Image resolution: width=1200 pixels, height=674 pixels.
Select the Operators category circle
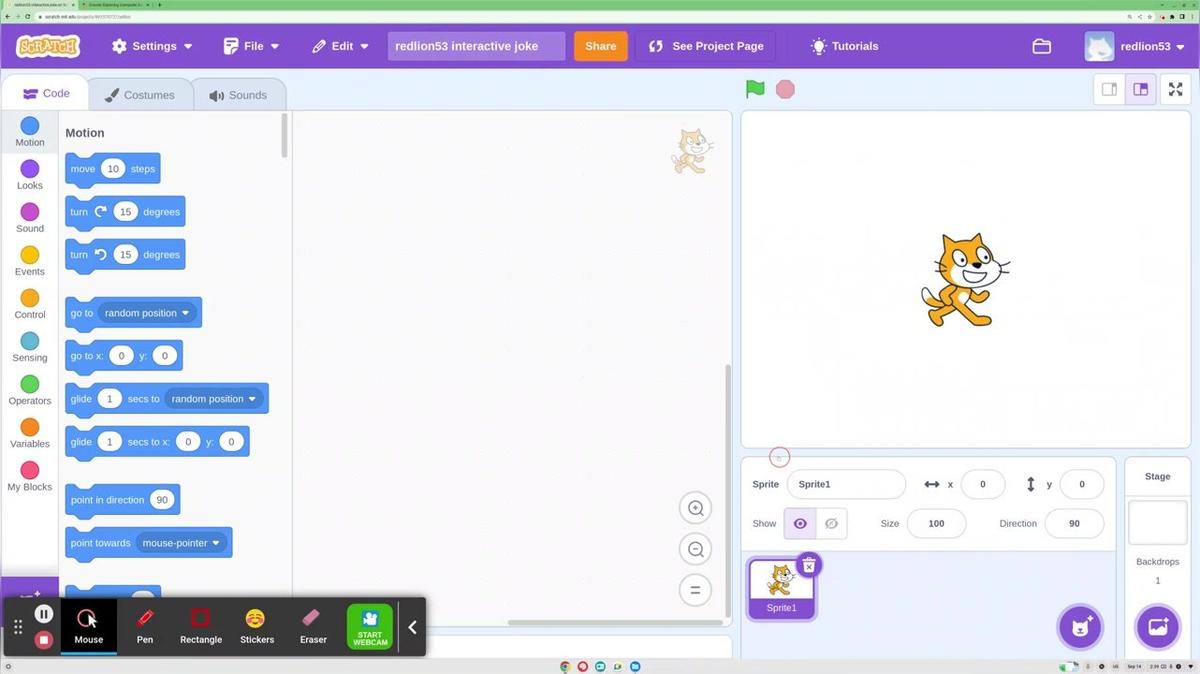coord(30,383)
